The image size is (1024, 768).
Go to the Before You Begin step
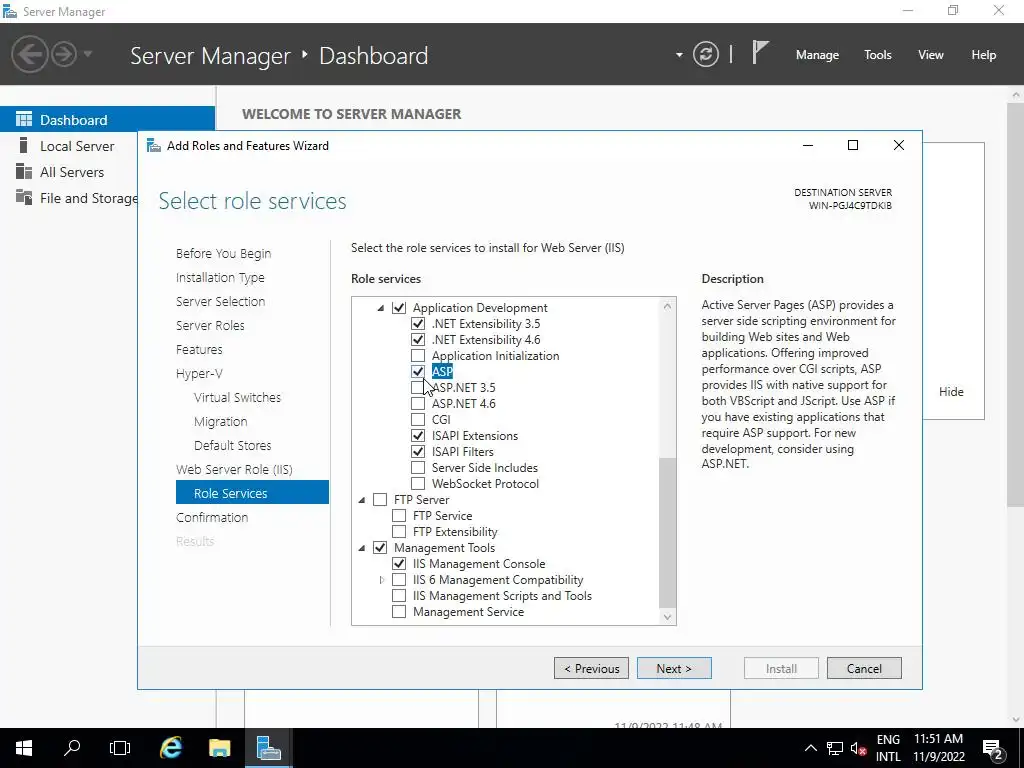pyautogui.click(x=223, y=253)
